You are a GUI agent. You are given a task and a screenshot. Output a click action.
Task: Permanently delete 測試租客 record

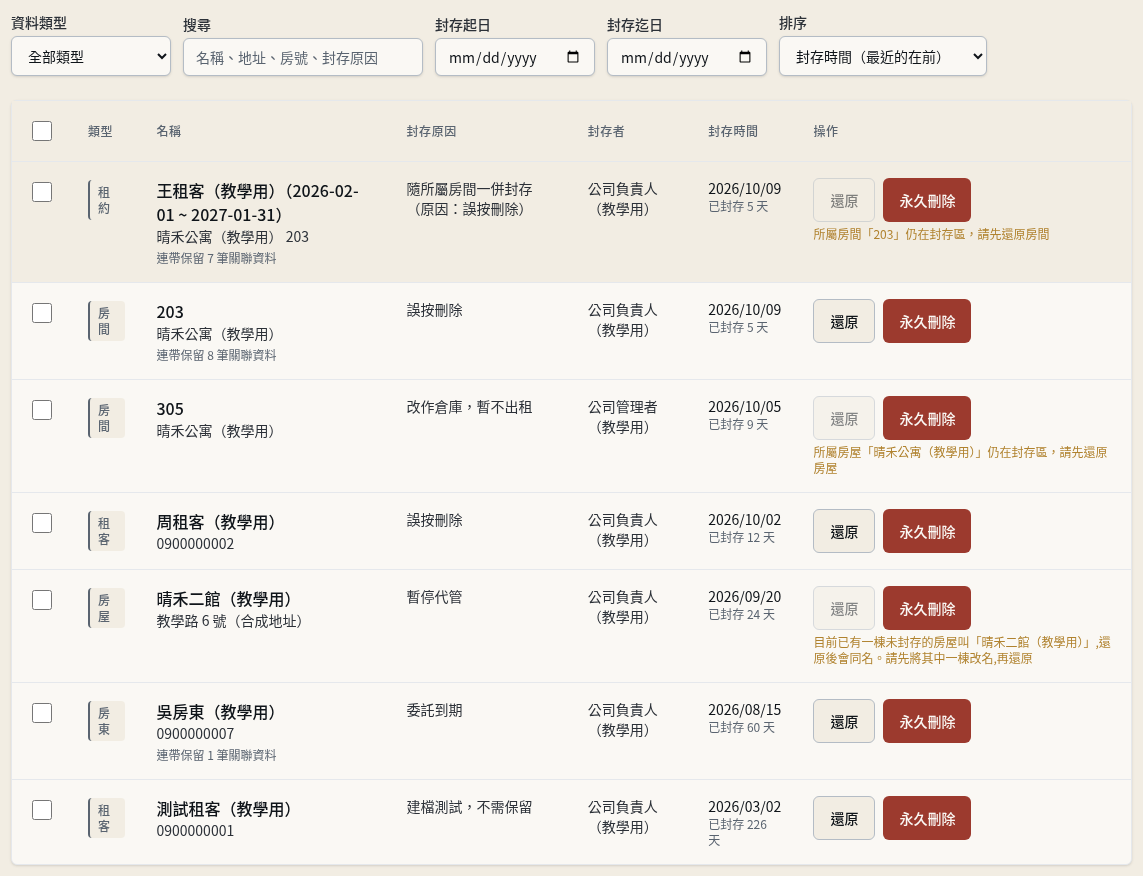coord(927,818)
